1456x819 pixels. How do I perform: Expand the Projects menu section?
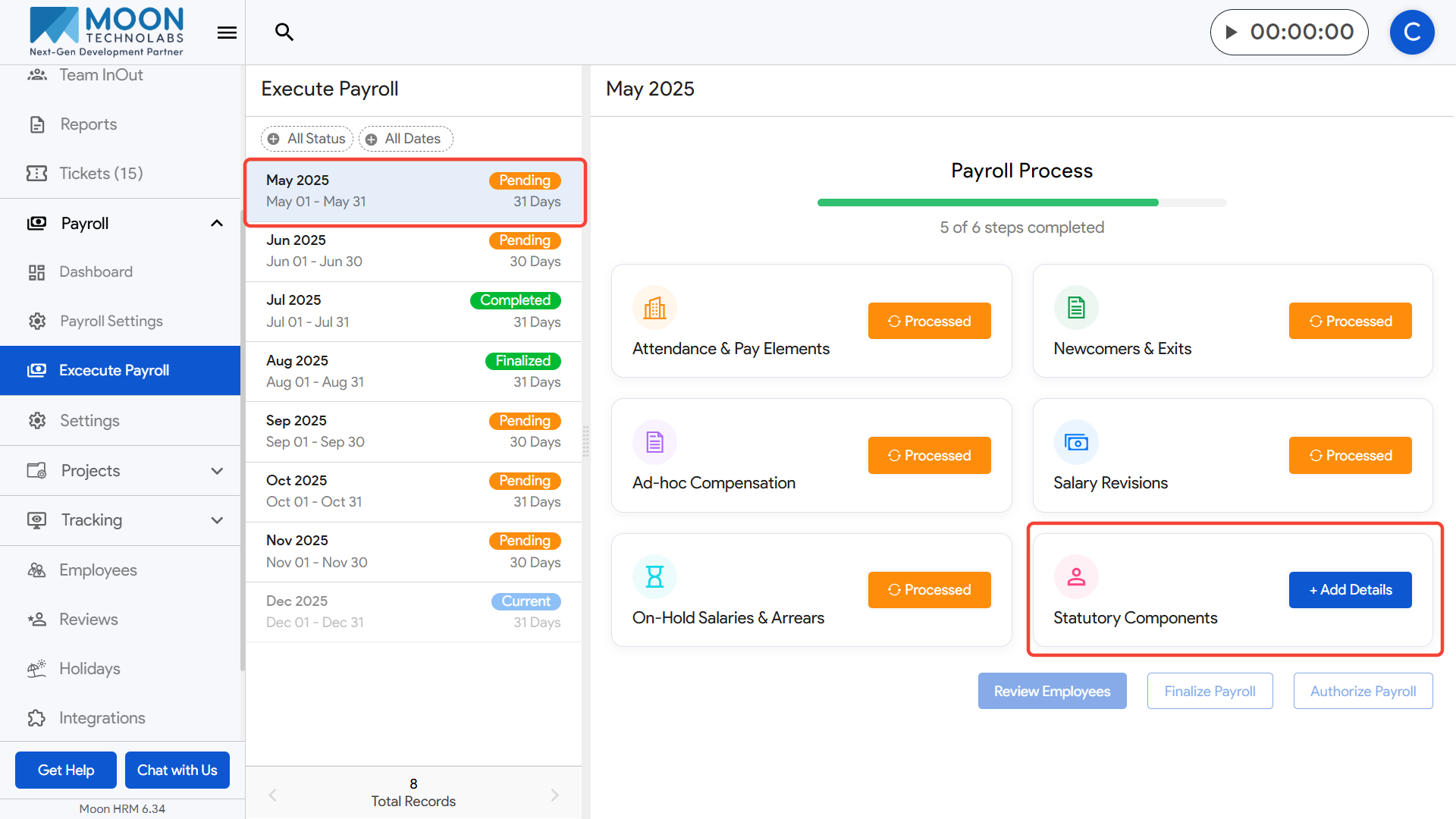pos(217,471)
